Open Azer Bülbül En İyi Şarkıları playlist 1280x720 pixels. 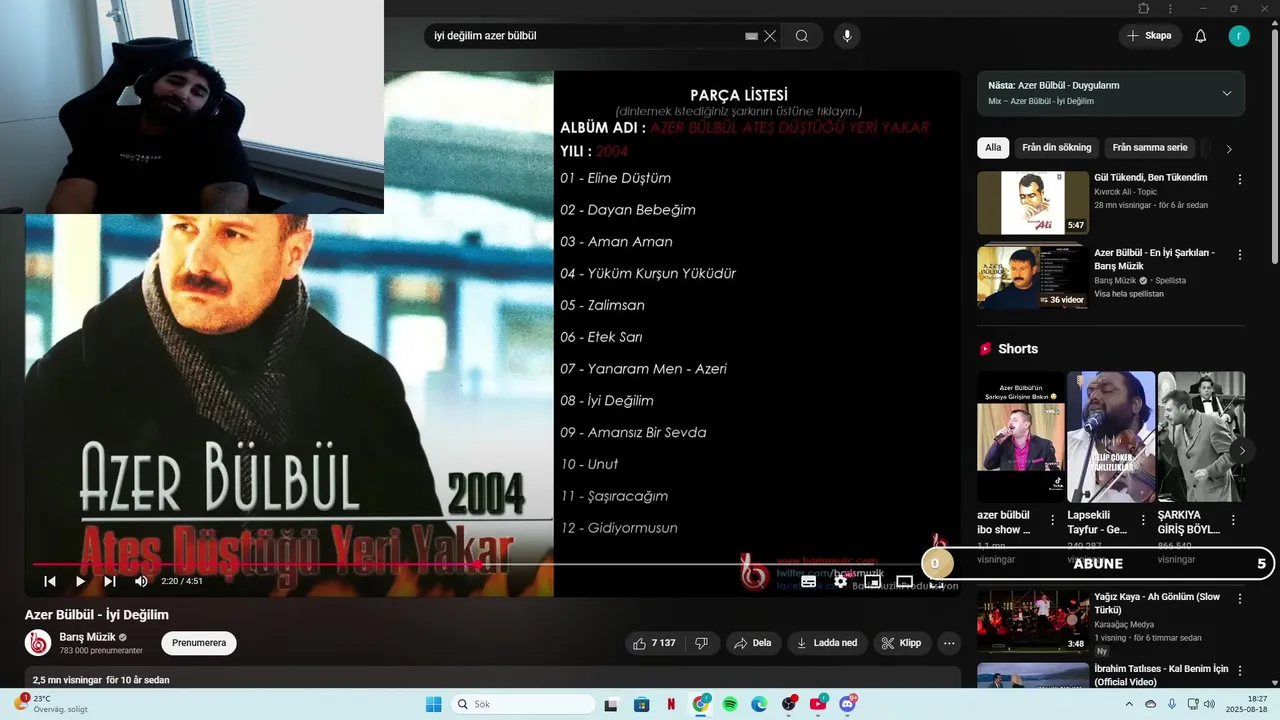(x=1033, y=277)
